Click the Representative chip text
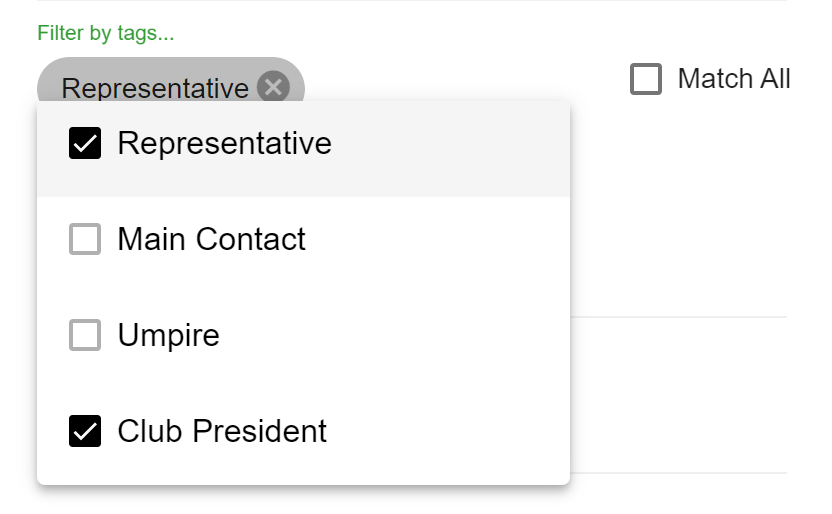The height and width of the screenshot is (514, 832). pyautogui.click(x=155, y=88)
